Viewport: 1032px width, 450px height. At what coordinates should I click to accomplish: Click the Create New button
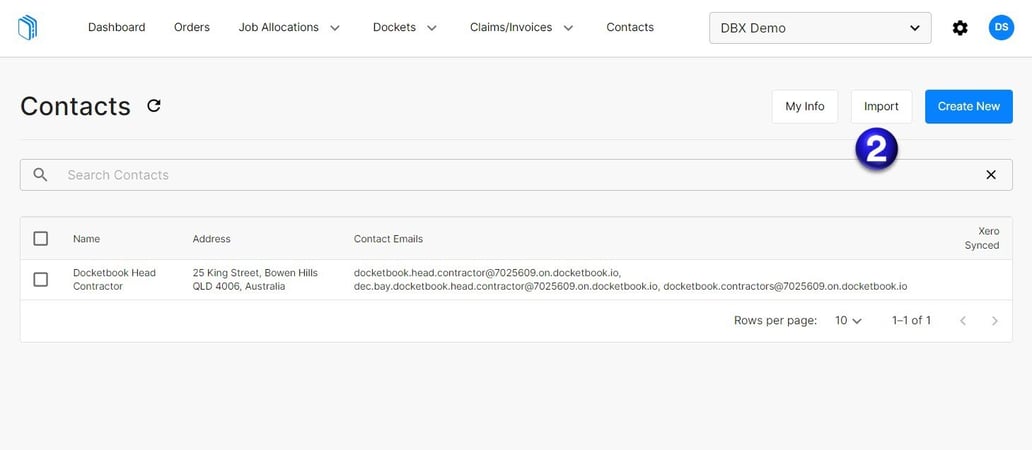pos(969,107)
